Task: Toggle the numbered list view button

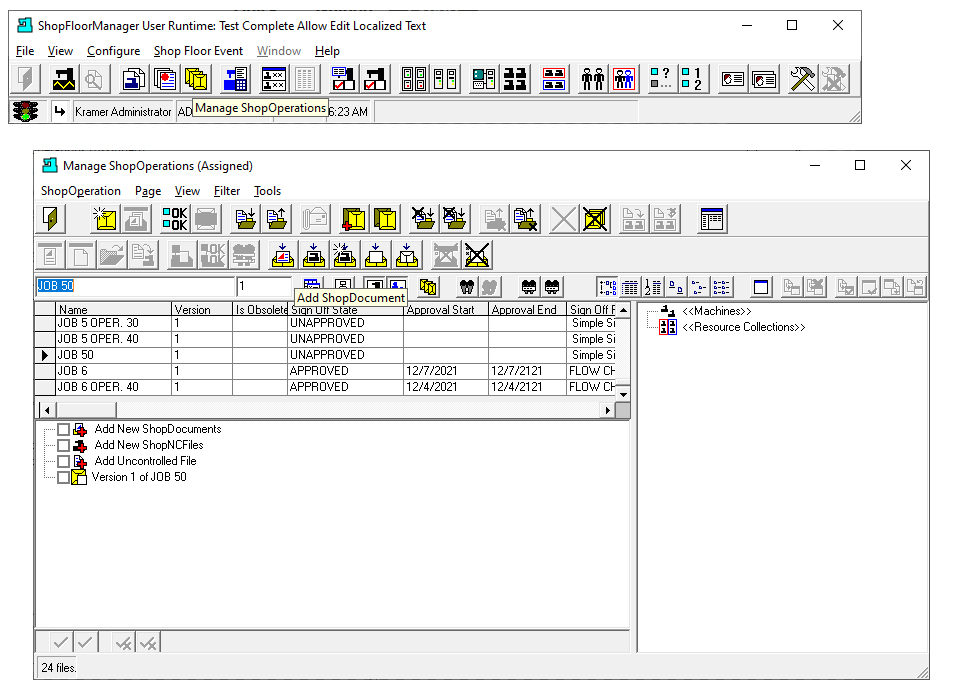Action: pyautogui.click(x=653, y=287)
